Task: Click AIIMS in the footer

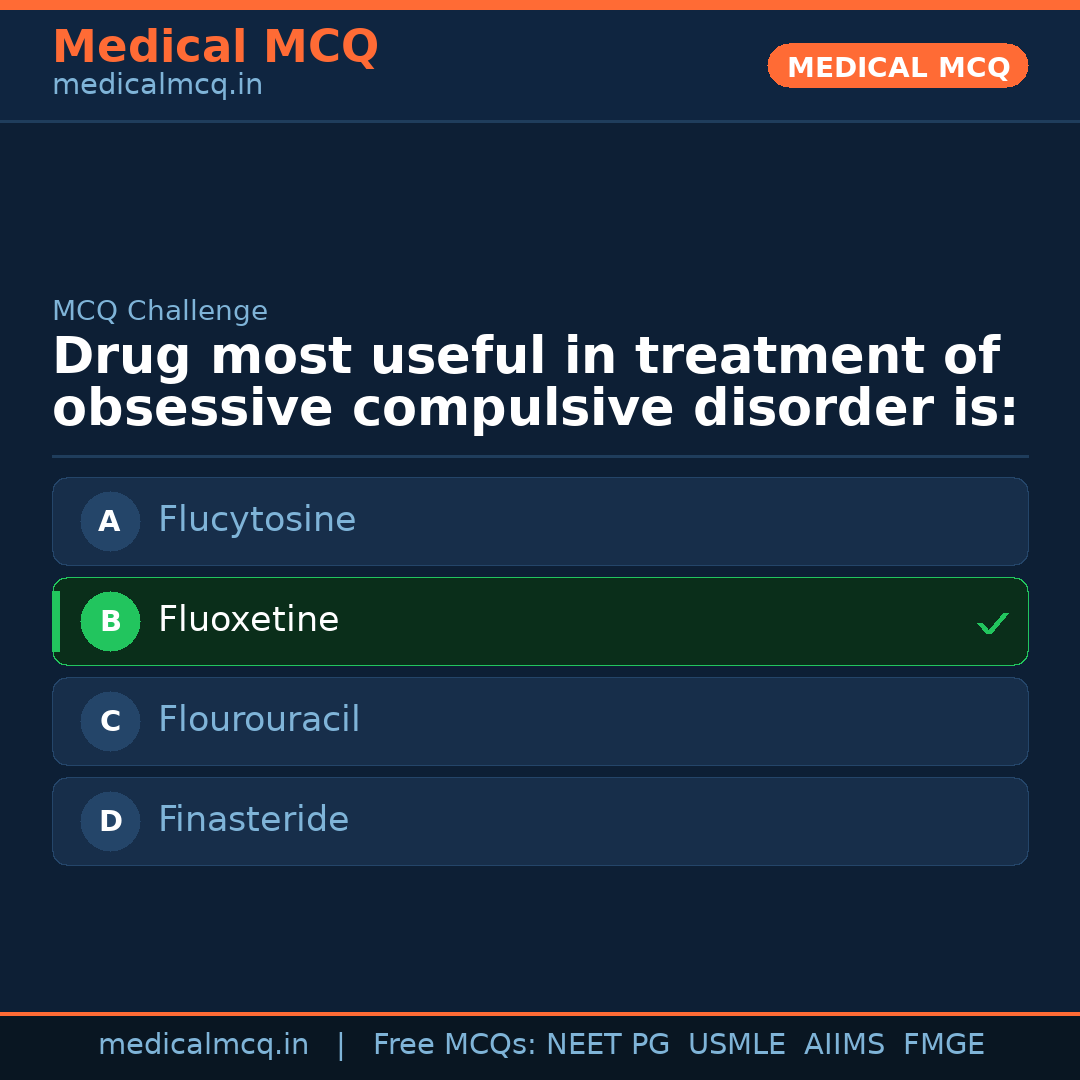Action: tap(844, 1045)
